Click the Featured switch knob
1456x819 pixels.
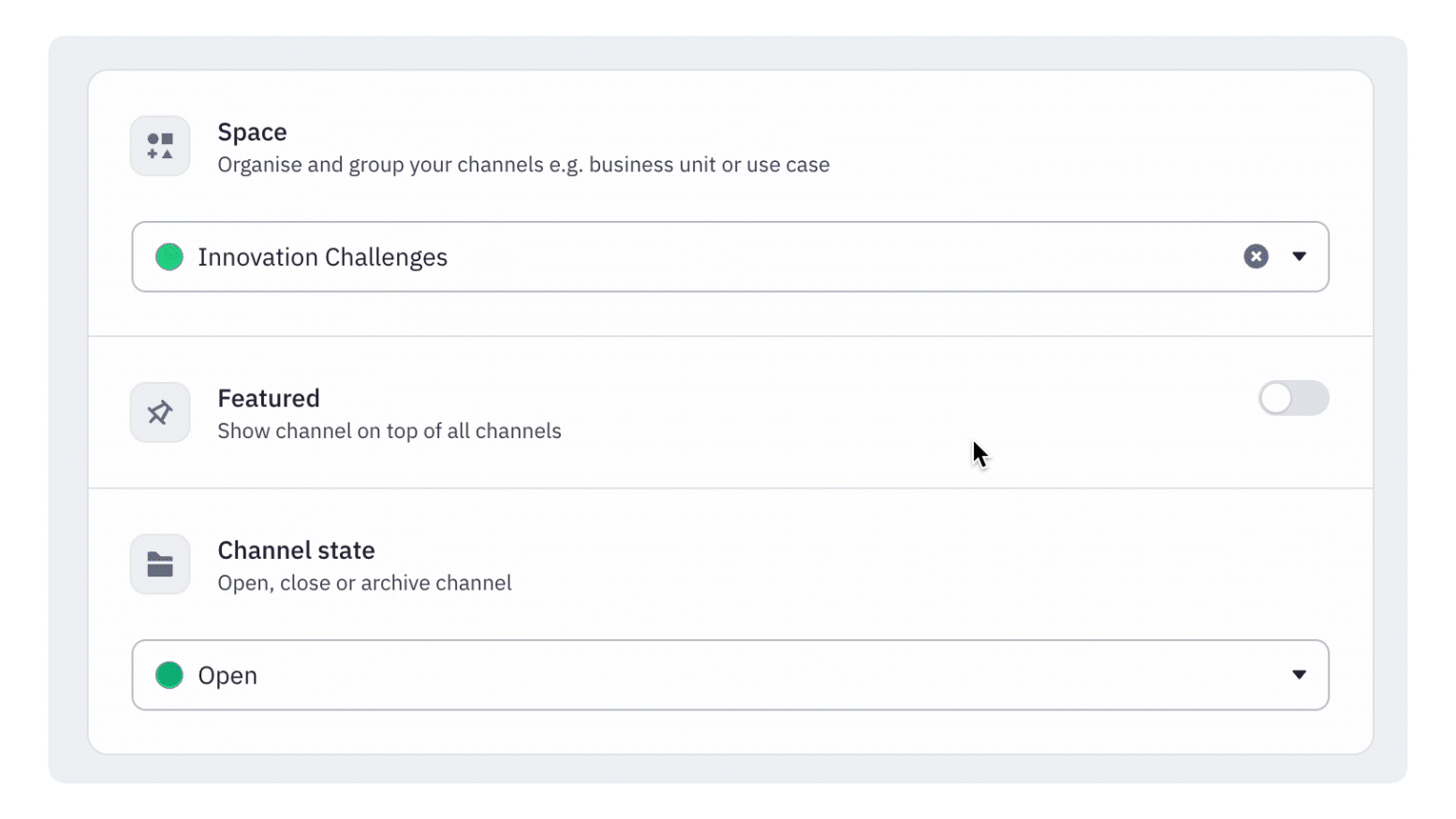1277,398
